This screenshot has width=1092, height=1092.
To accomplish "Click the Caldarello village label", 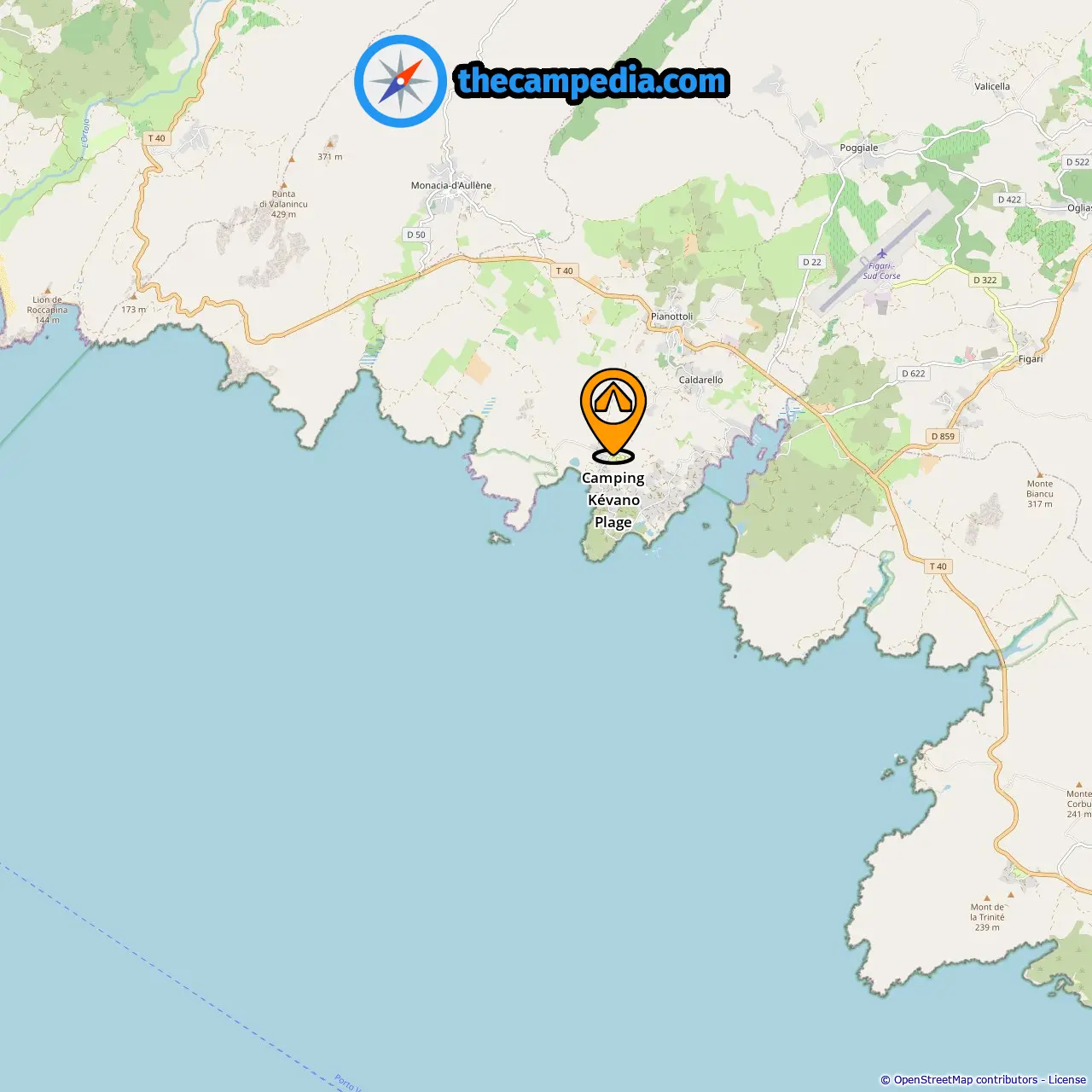I will 701,380.
